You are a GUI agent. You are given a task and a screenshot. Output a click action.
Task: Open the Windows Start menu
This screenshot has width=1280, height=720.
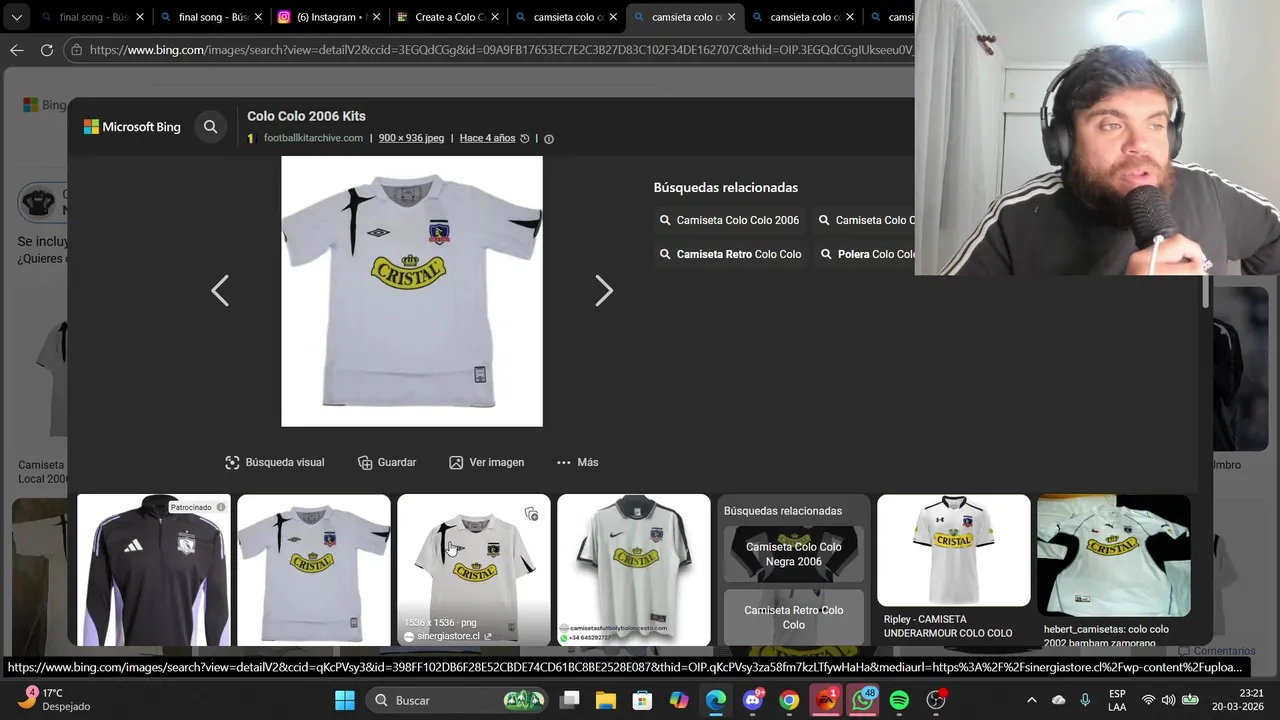coord(344,700)
